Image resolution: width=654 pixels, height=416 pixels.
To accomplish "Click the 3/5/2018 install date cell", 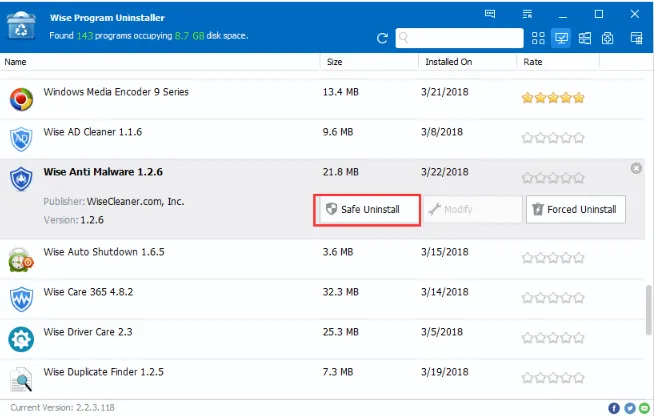I will (x=442, y=332).
